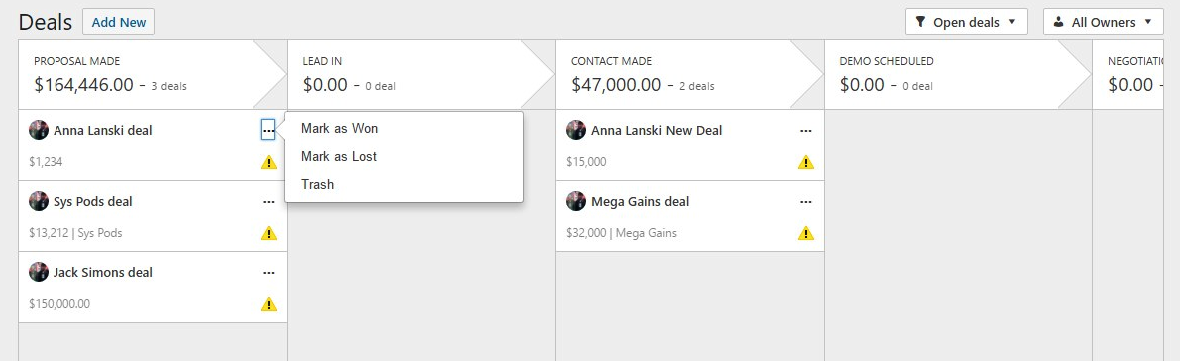Expand the Open deals filter dropdown
Screen dimensions: 1180x361
click(966, 22)
